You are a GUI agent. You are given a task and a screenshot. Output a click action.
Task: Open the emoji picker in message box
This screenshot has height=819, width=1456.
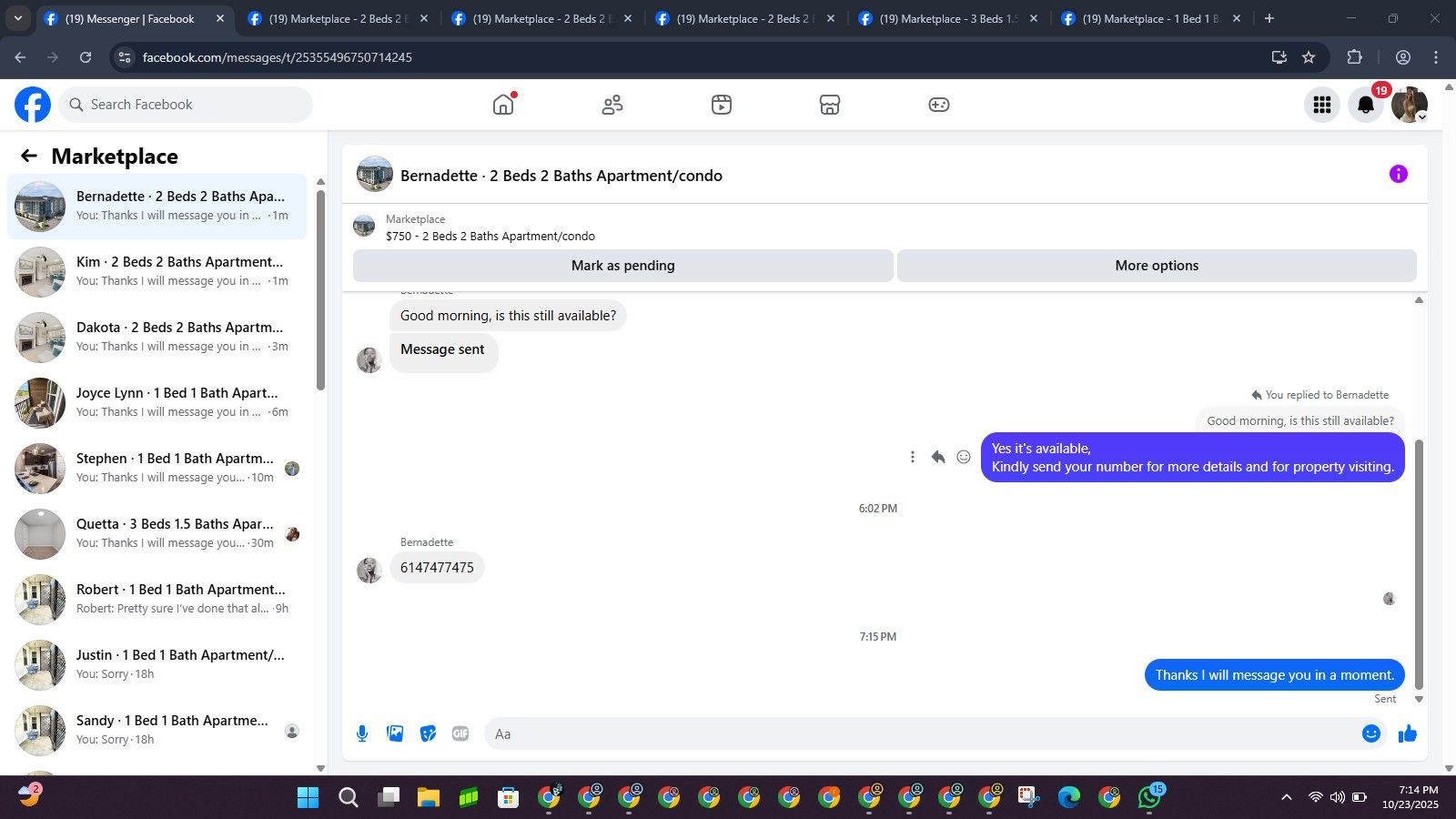click(1371, 733)
